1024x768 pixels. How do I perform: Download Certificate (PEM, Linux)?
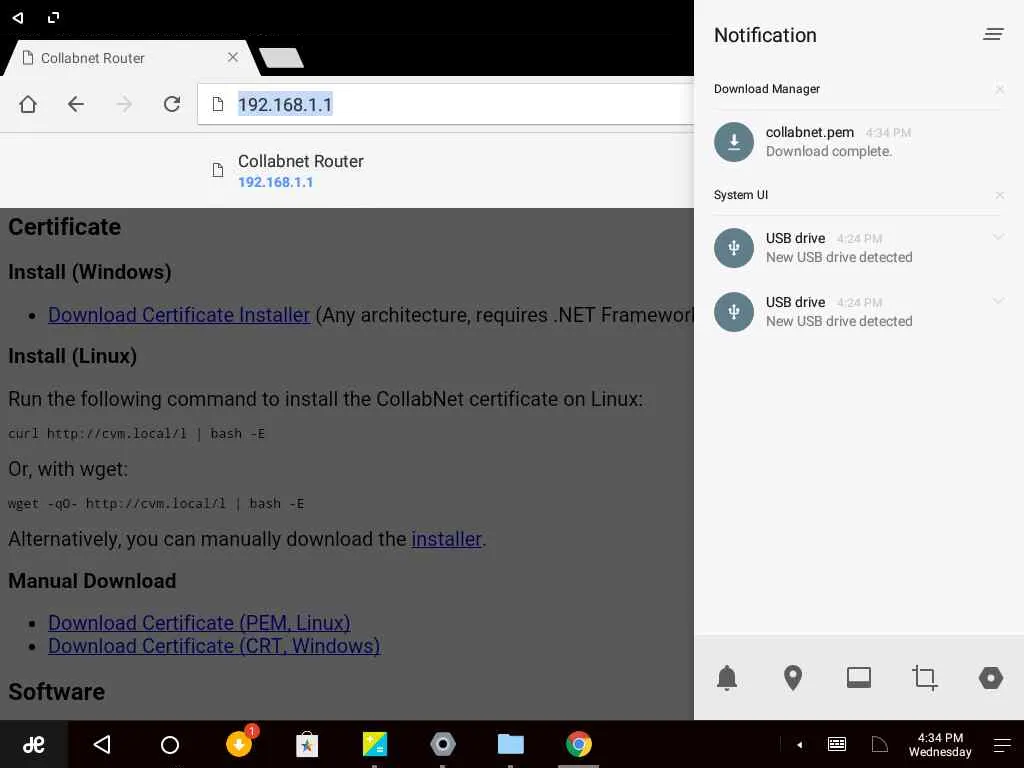click(x=199, y=623)
